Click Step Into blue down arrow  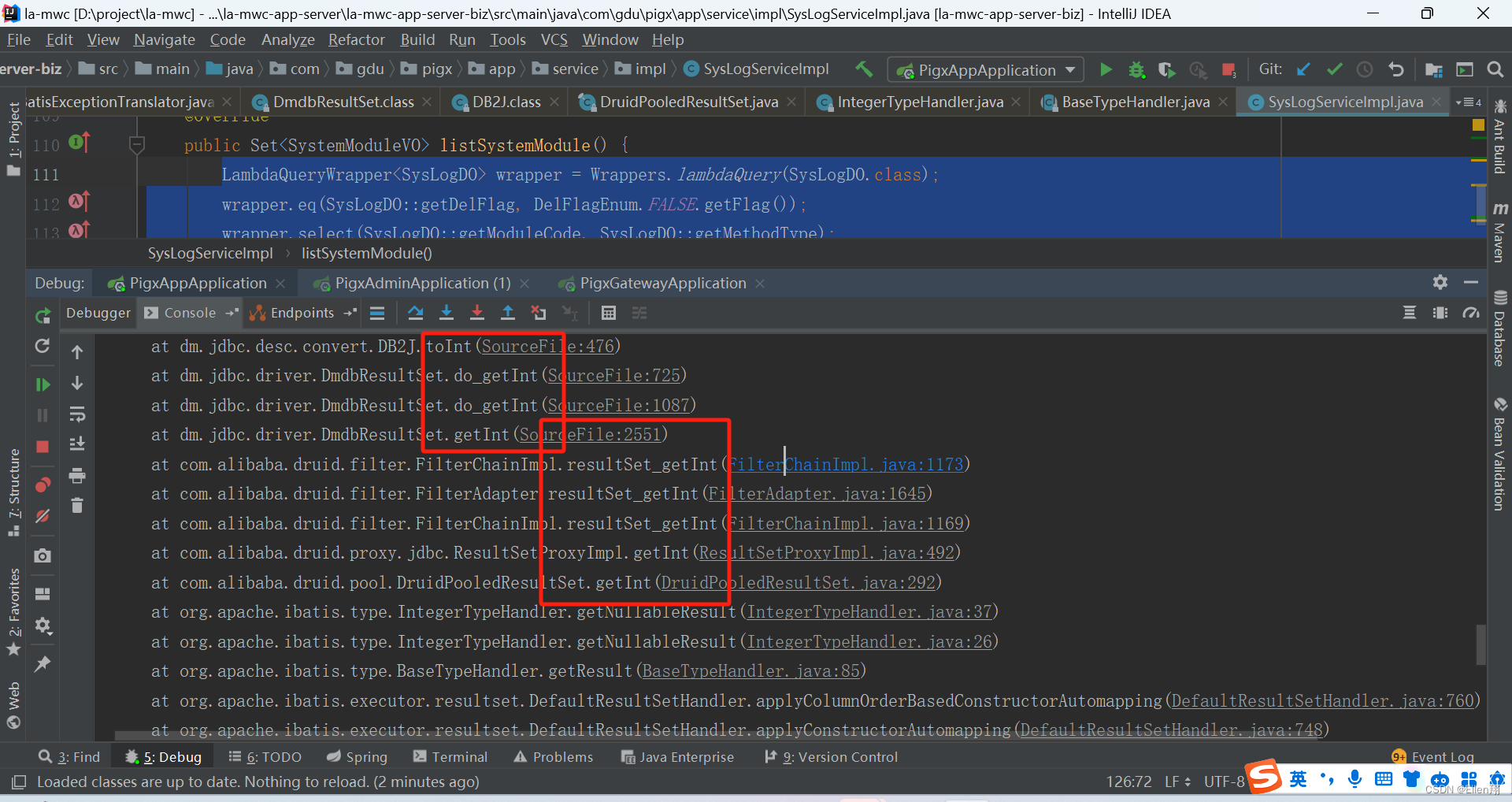point(447,313)
